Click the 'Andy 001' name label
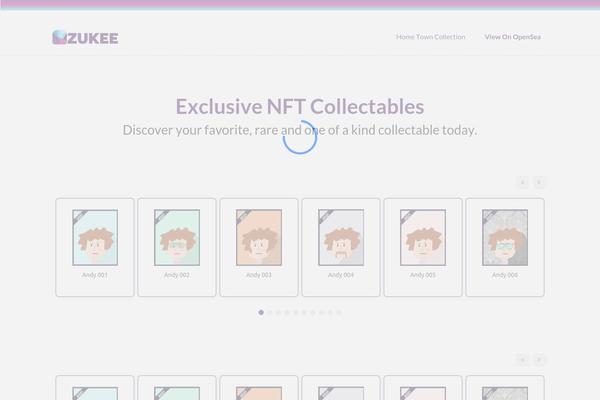Screen dimensions: 600x400 coord(95,275)
